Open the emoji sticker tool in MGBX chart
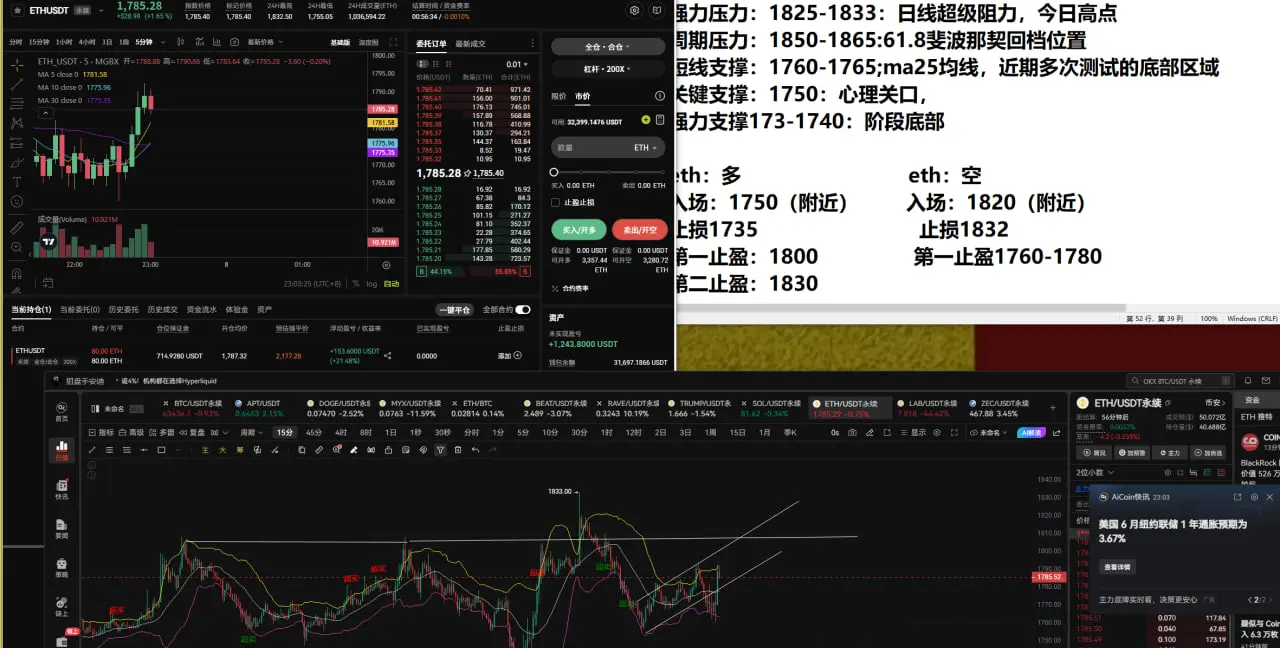1280x648 pixels. pos(17,202)
